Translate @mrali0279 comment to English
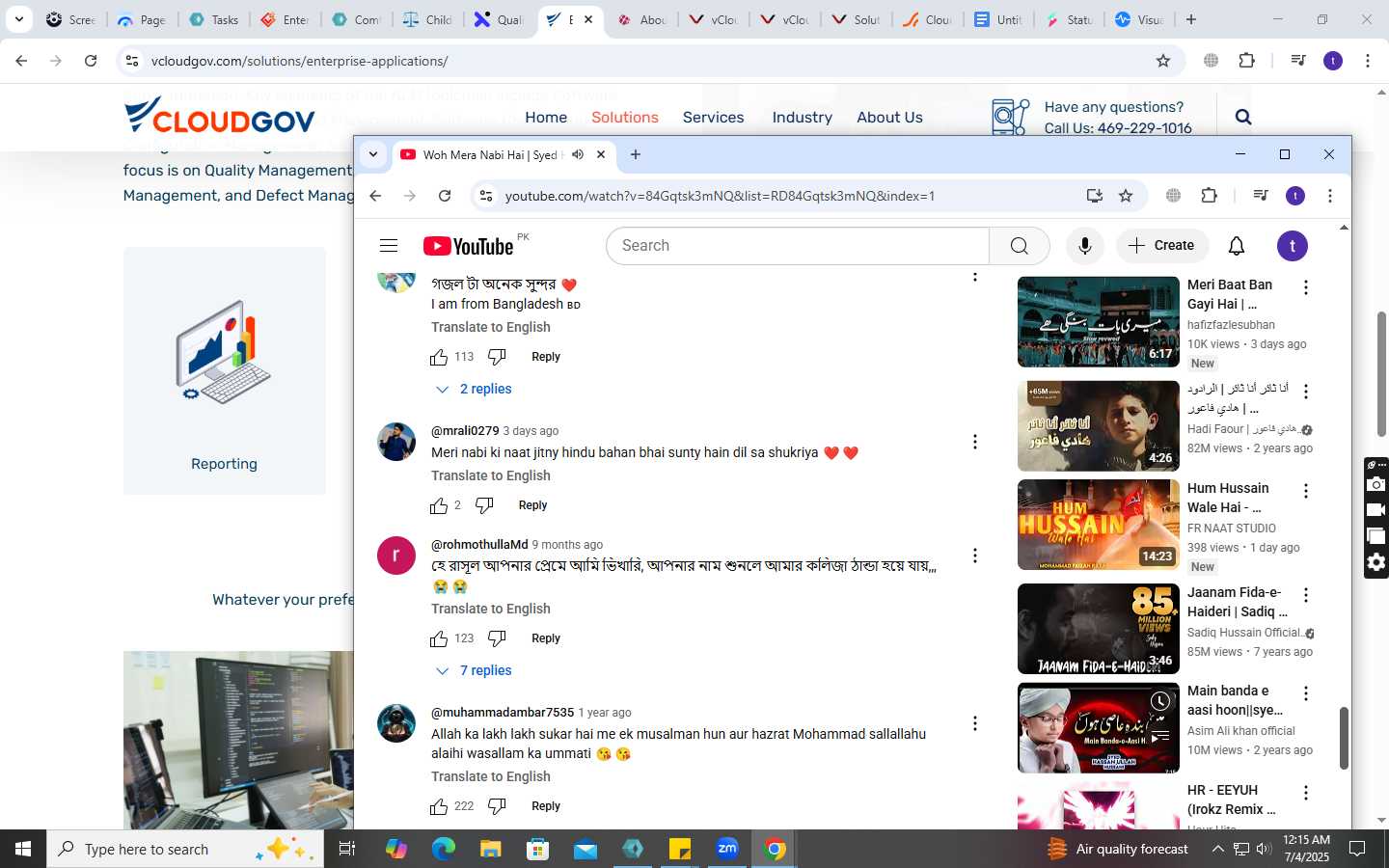The height and width of the screenshot is (868, 1389). tap(491, 475)
